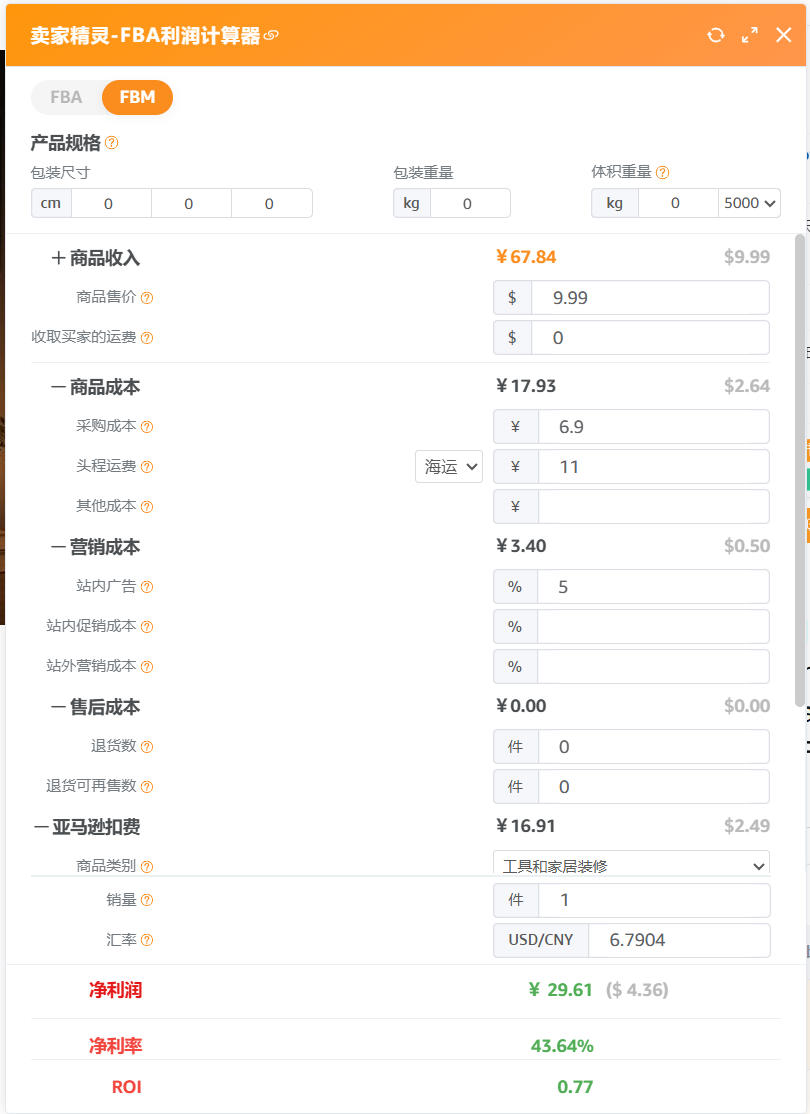Switch to the FBA mode tab
The width and height of the screenshot is (810, 1114).
pyautogui.click(x=66, y=97)
